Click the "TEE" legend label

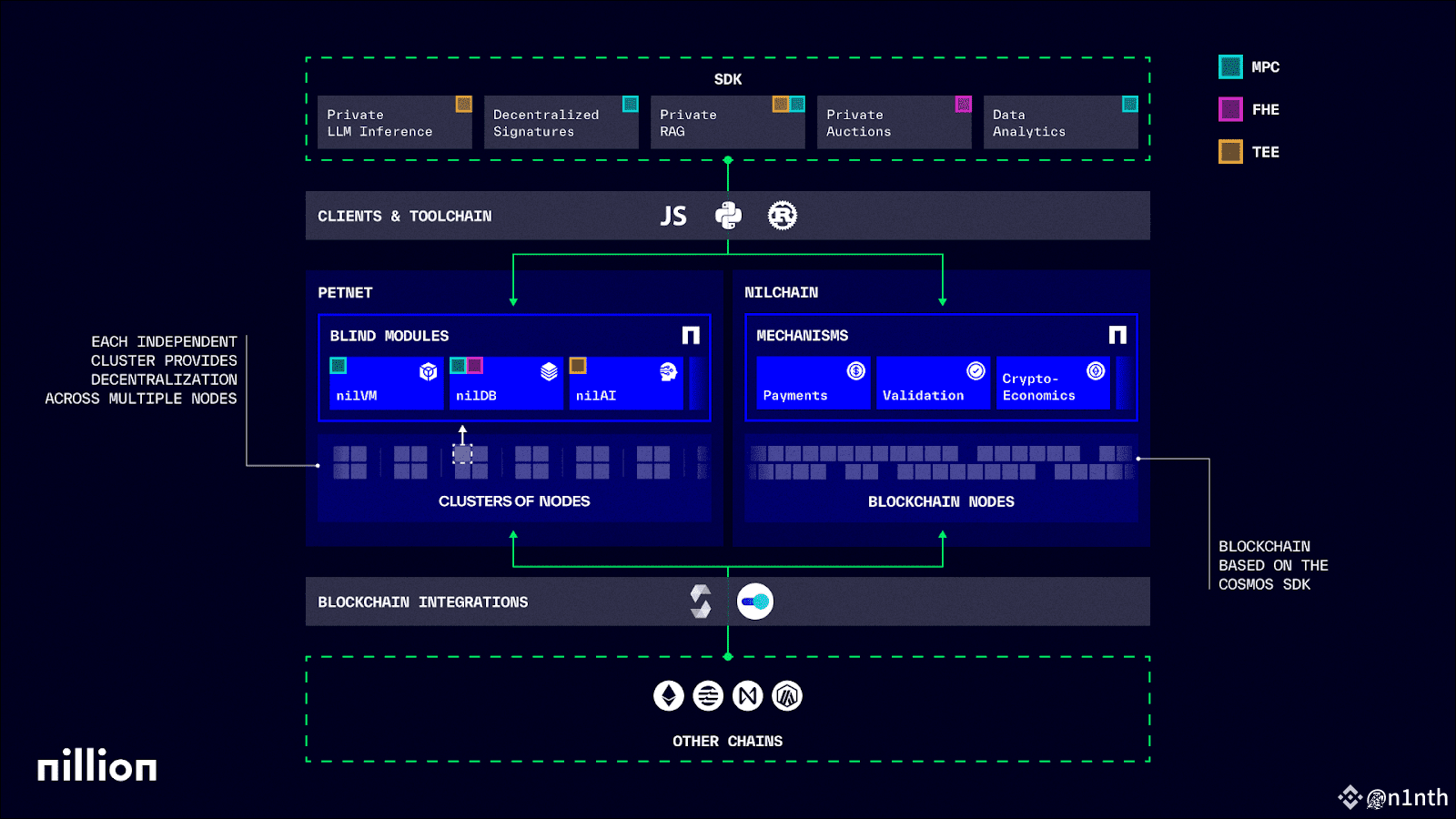(x=1266, y=152)
